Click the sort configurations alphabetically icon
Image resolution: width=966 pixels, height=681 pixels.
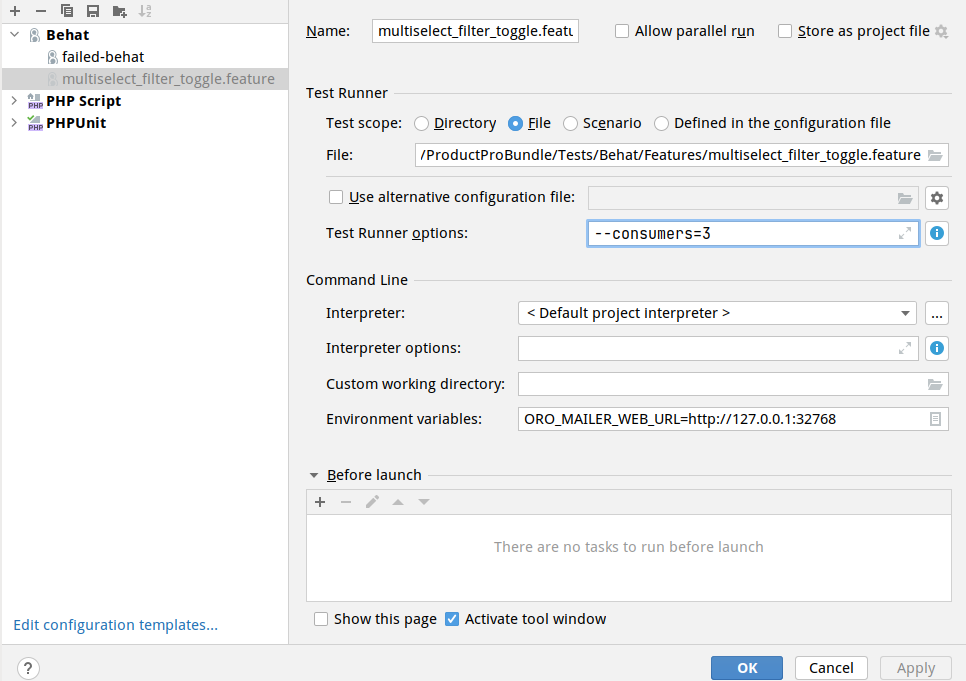pyautogui.click(x=145, y=11)
